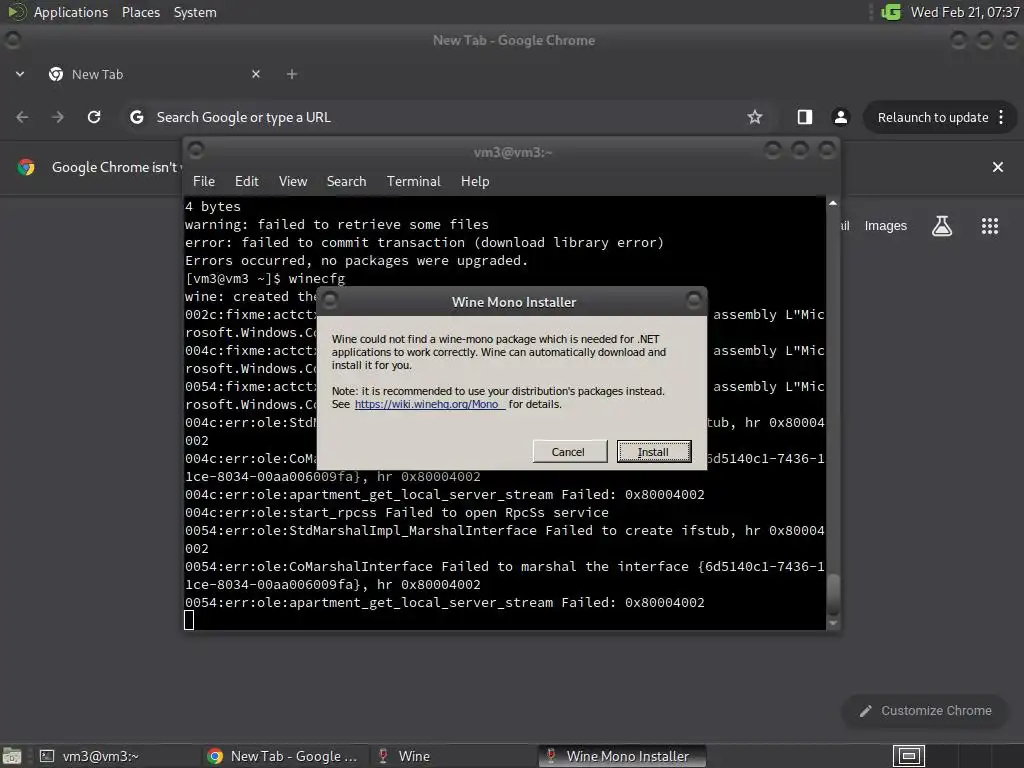1024x768 pixels.
Task: Click Chrome's forward arrow
Action: pos(58,117)
